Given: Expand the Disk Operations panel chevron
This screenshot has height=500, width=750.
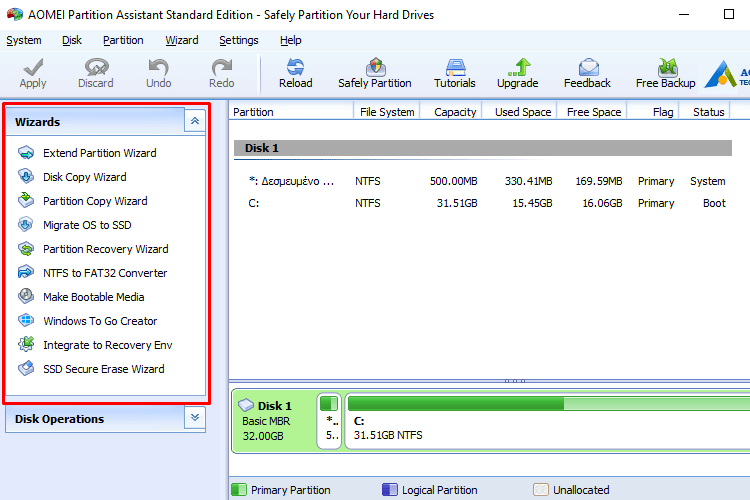Looking at the screenshot, I should coord(195,418).
